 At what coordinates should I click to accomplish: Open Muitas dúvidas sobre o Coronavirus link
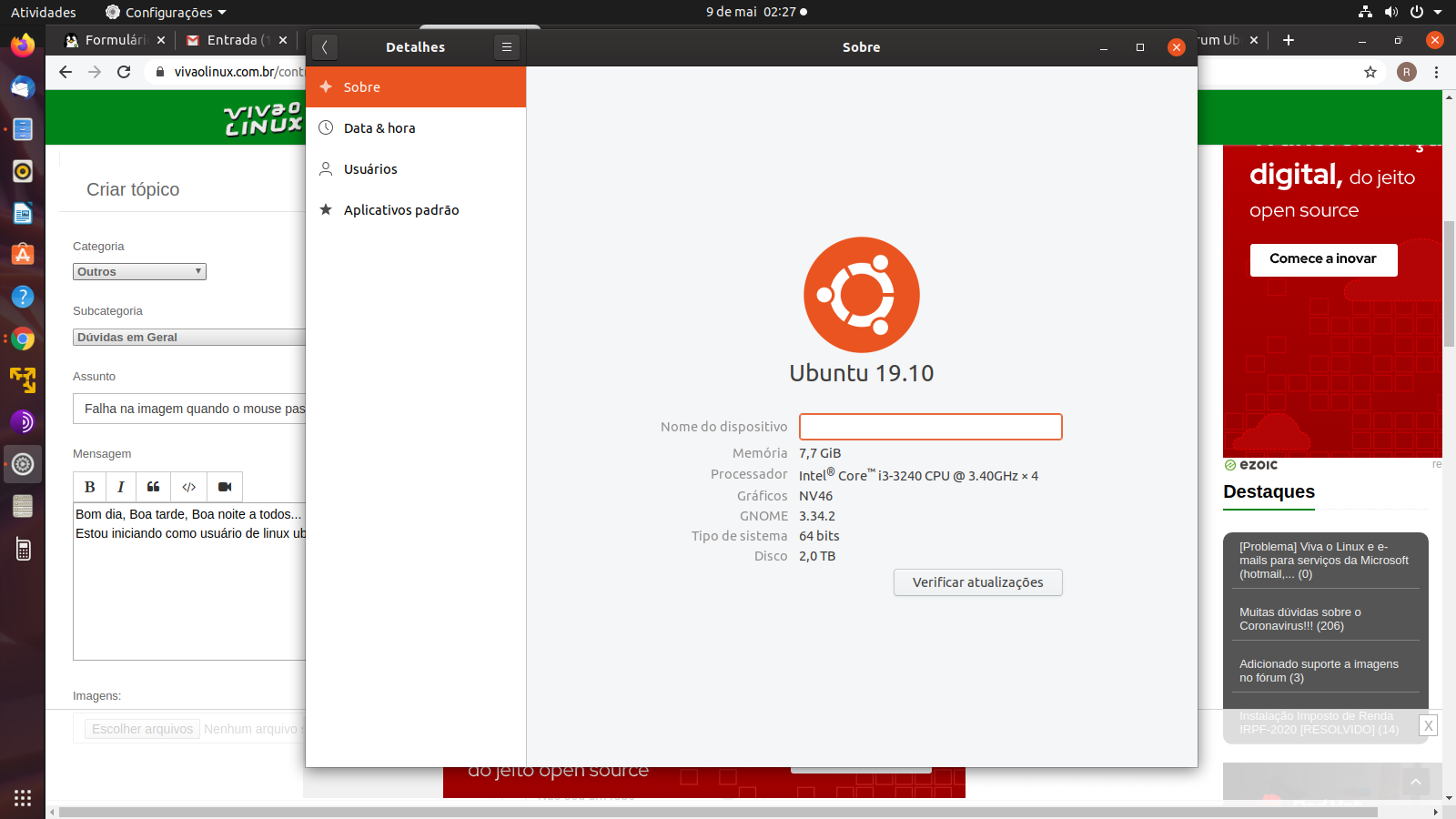1300,619
